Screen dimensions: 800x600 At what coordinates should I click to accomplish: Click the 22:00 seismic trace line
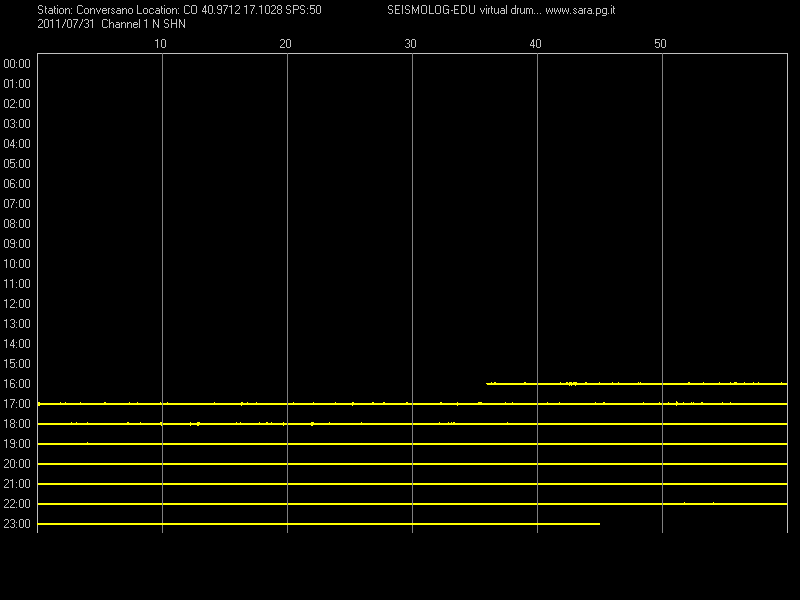coord(412,504)
